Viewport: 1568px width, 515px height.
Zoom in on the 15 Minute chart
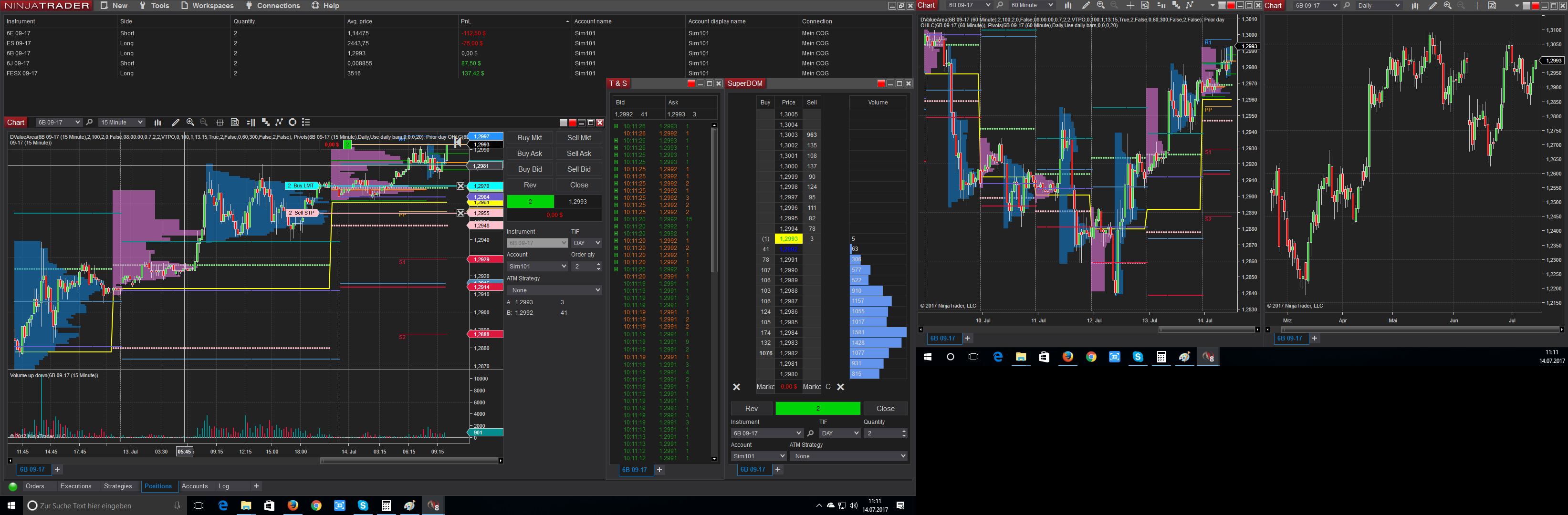[x=190, y=122]
